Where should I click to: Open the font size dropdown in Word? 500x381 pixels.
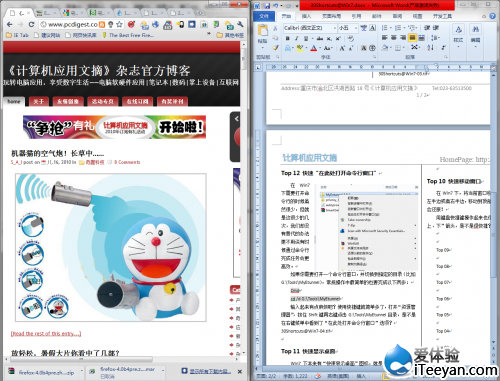point(356,28)
